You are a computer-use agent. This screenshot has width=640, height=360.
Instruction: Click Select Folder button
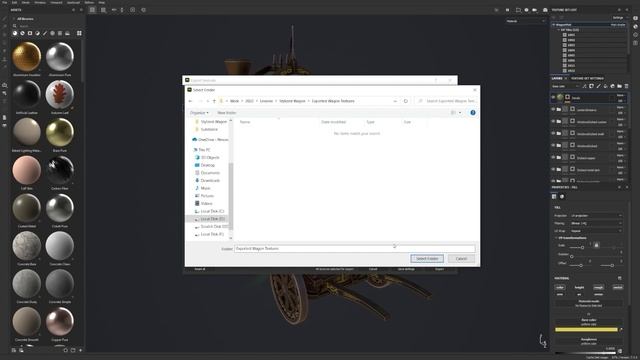[x=427, y=258]
